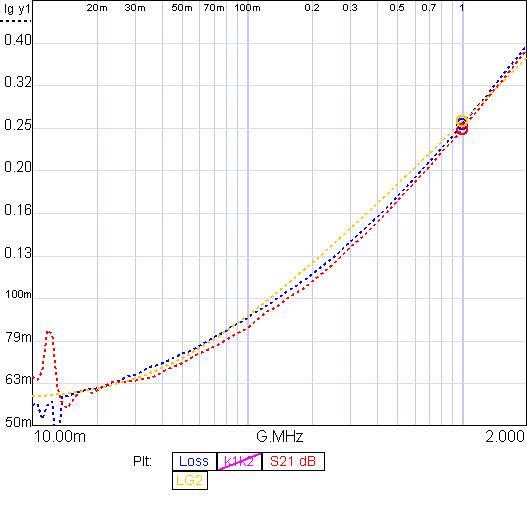
Task: Click the 100m frequency gridline label
Action: 247,8
